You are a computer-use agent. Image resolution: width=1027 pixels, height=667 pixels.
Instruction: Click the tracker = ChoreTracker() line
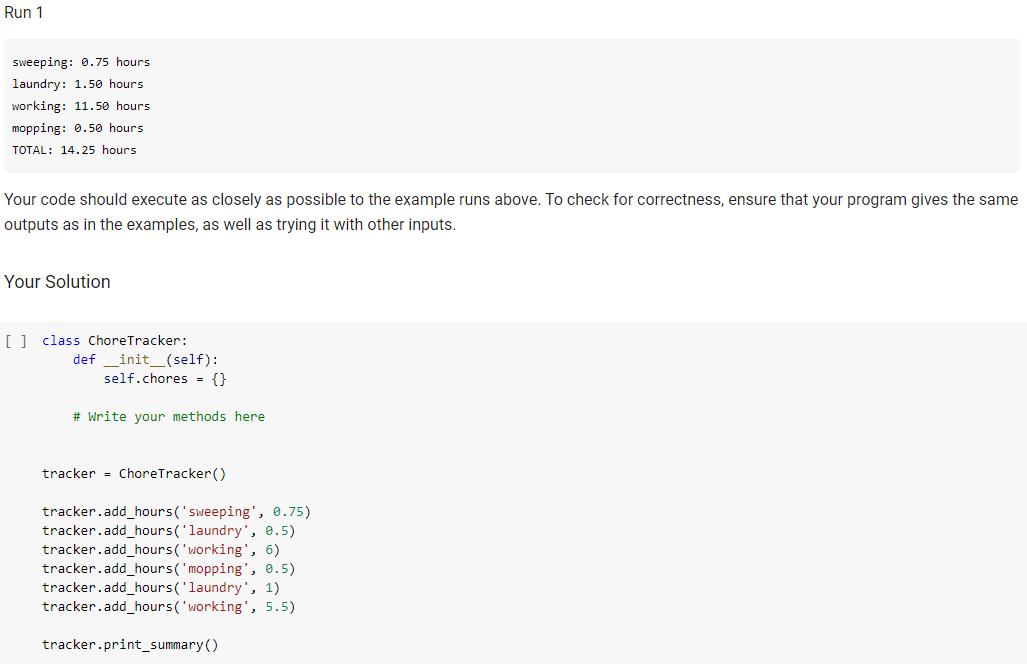click(x=133, y=473)
